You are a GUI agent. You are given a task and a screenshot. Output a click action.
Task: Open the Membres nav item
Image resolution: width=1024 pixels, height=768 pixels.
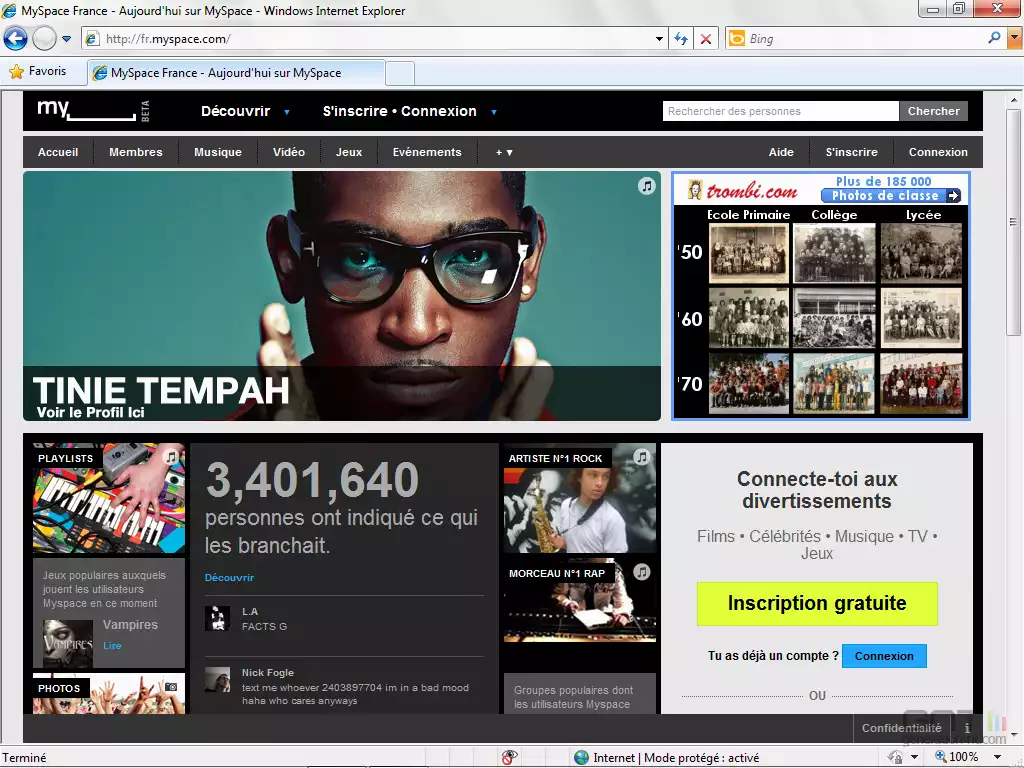click(136, 152)
